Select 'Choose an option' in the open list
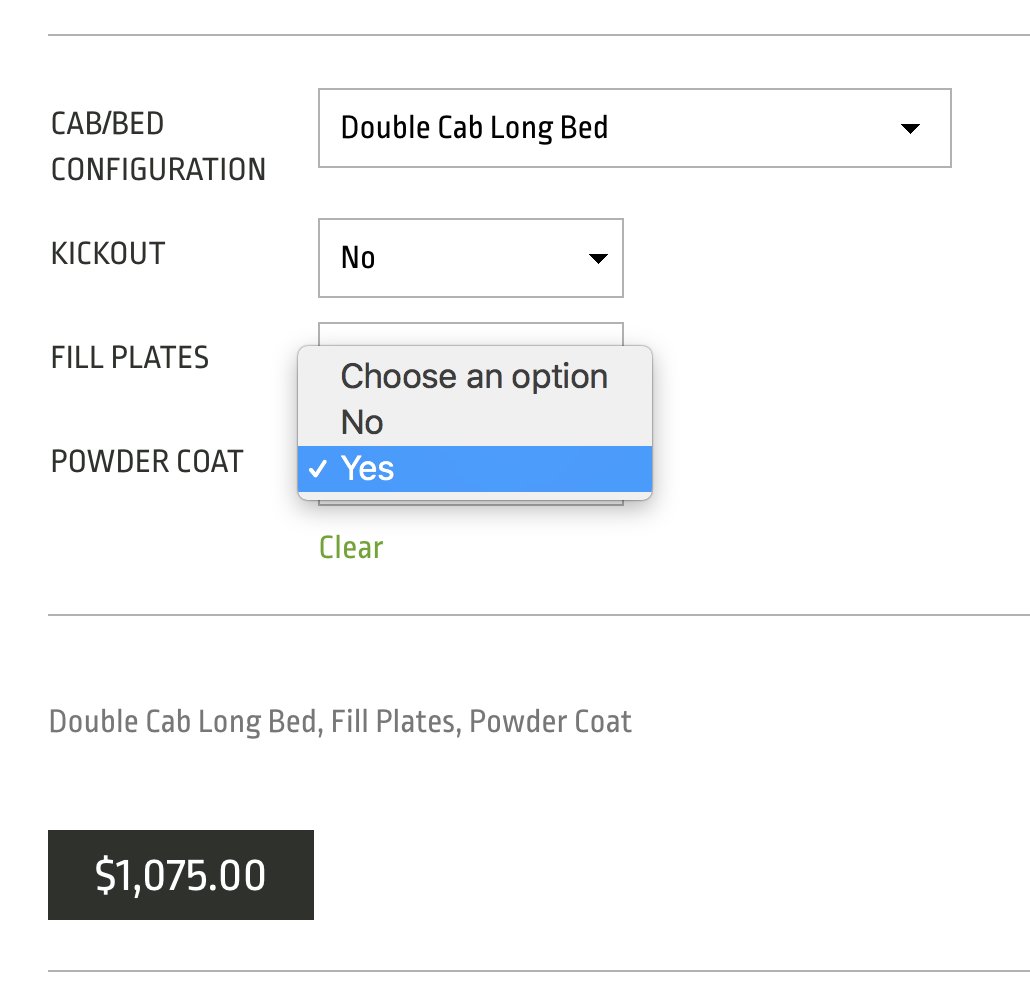1030x990 pixels. (474, 376)
